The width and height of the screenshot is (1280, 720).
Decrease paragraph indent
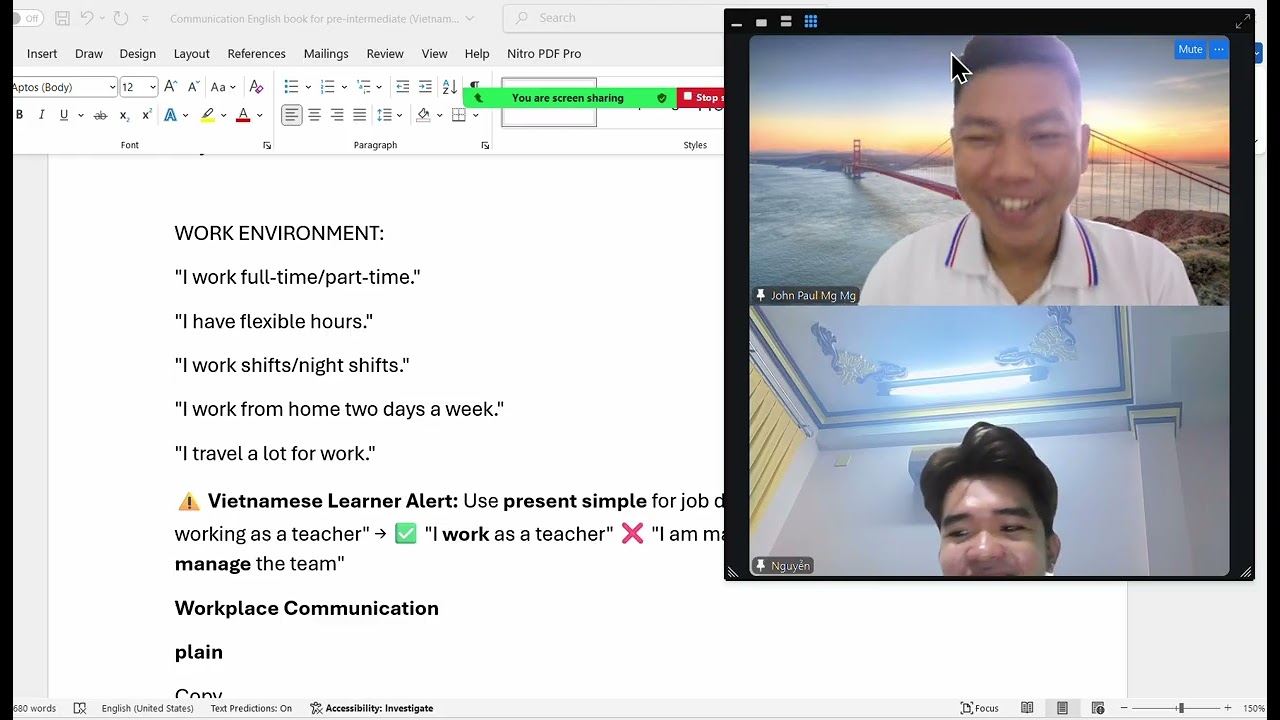(x=403, y=87)
